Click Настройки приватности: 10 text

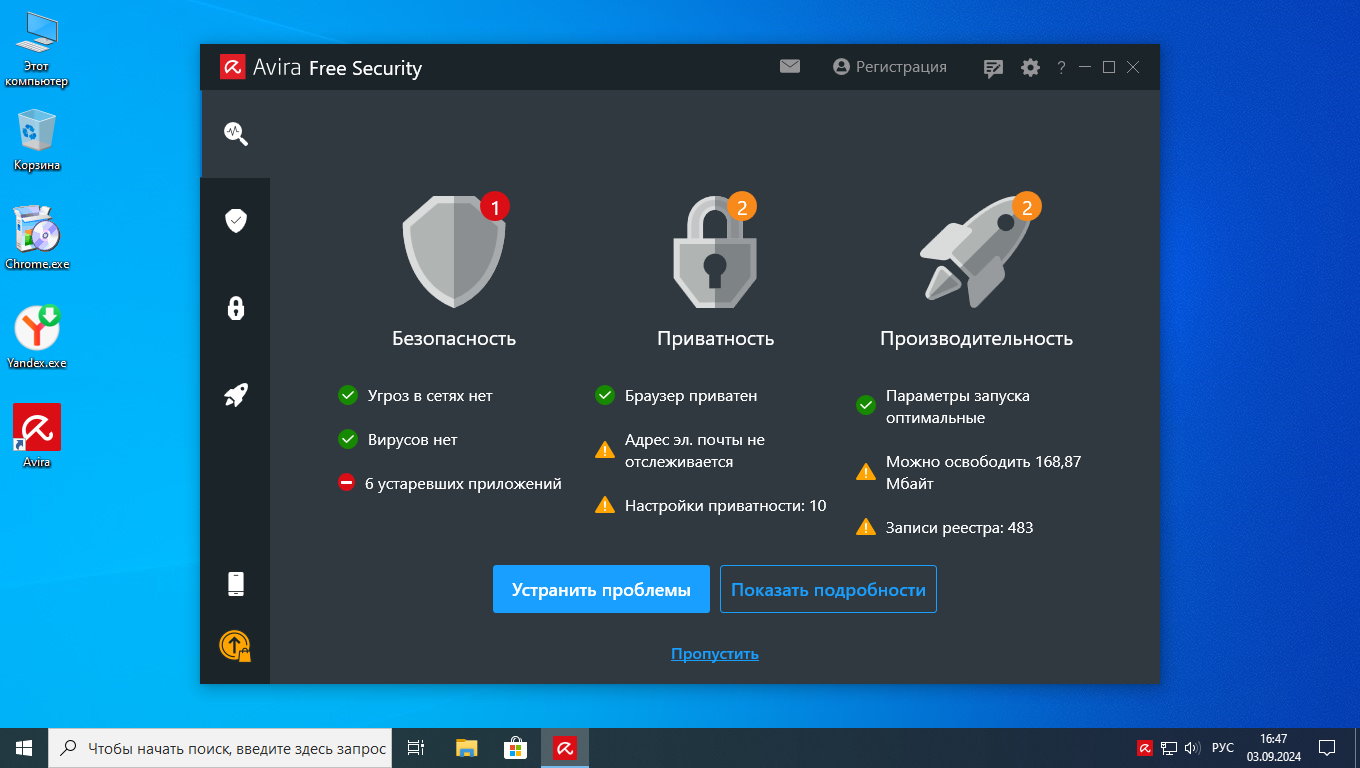click(x=726, y=505)
